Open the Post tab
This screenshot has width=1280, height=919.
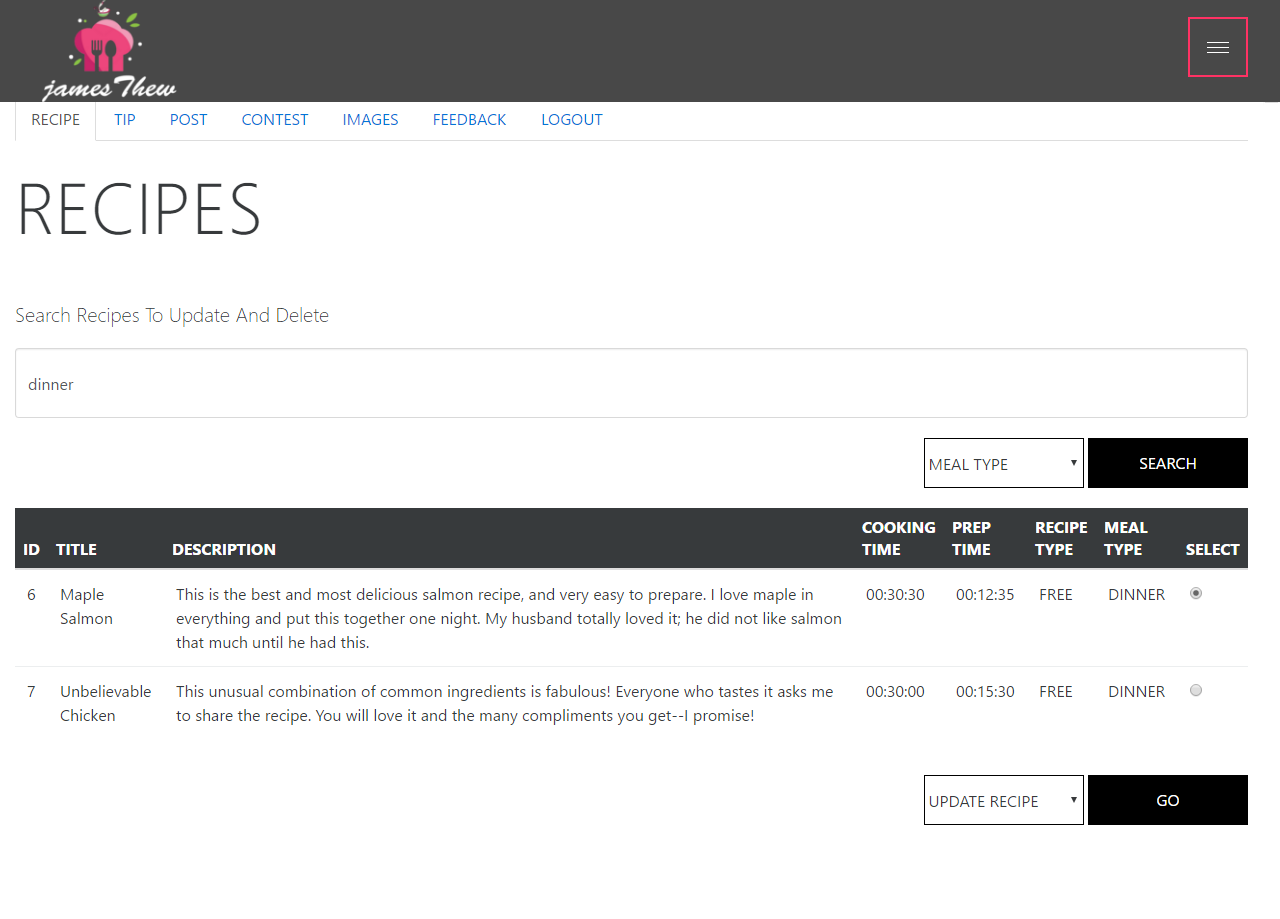point(188,120)
